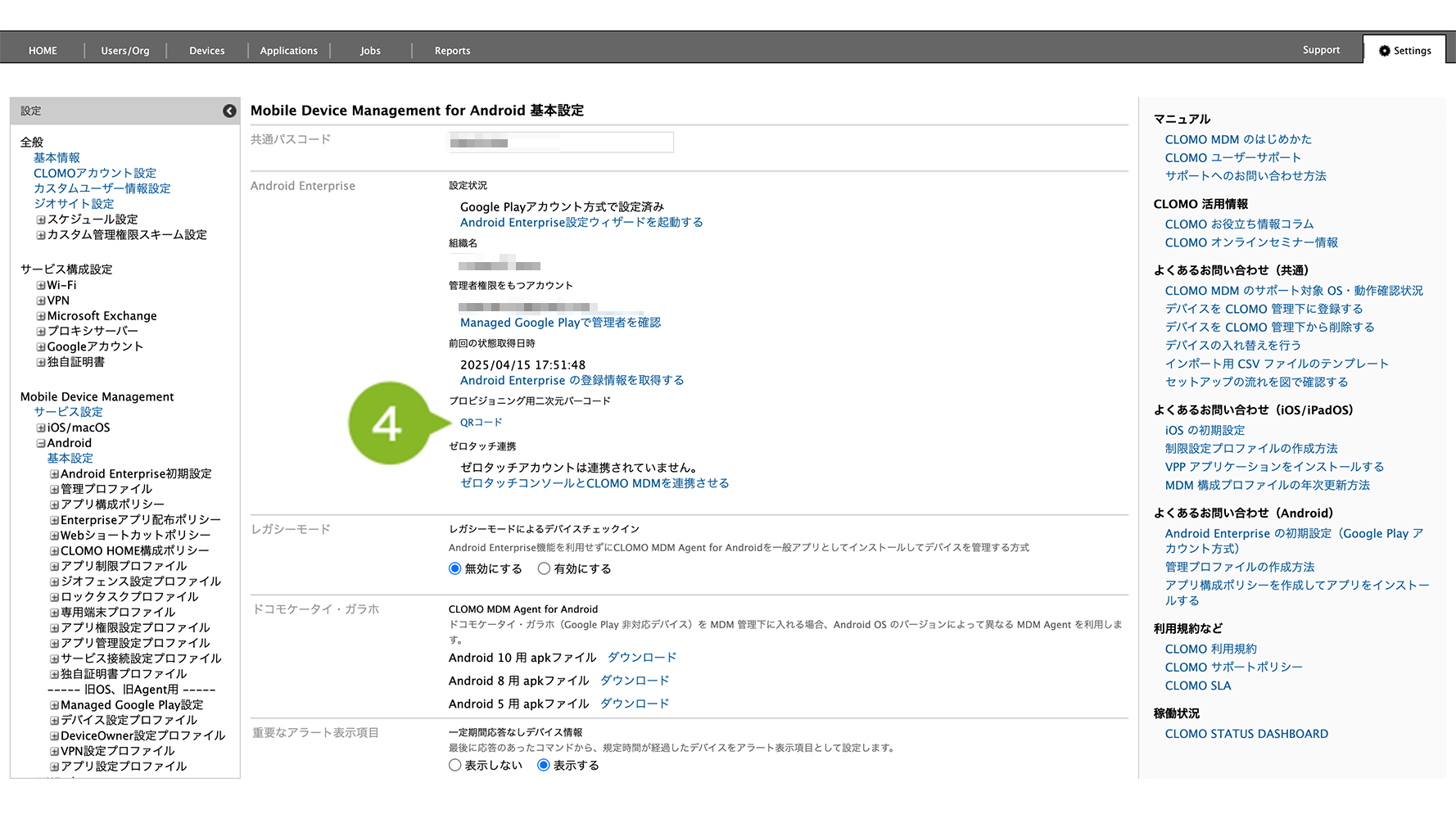
Task: Download Android 5 apk file
Action: tap(635, 704)
